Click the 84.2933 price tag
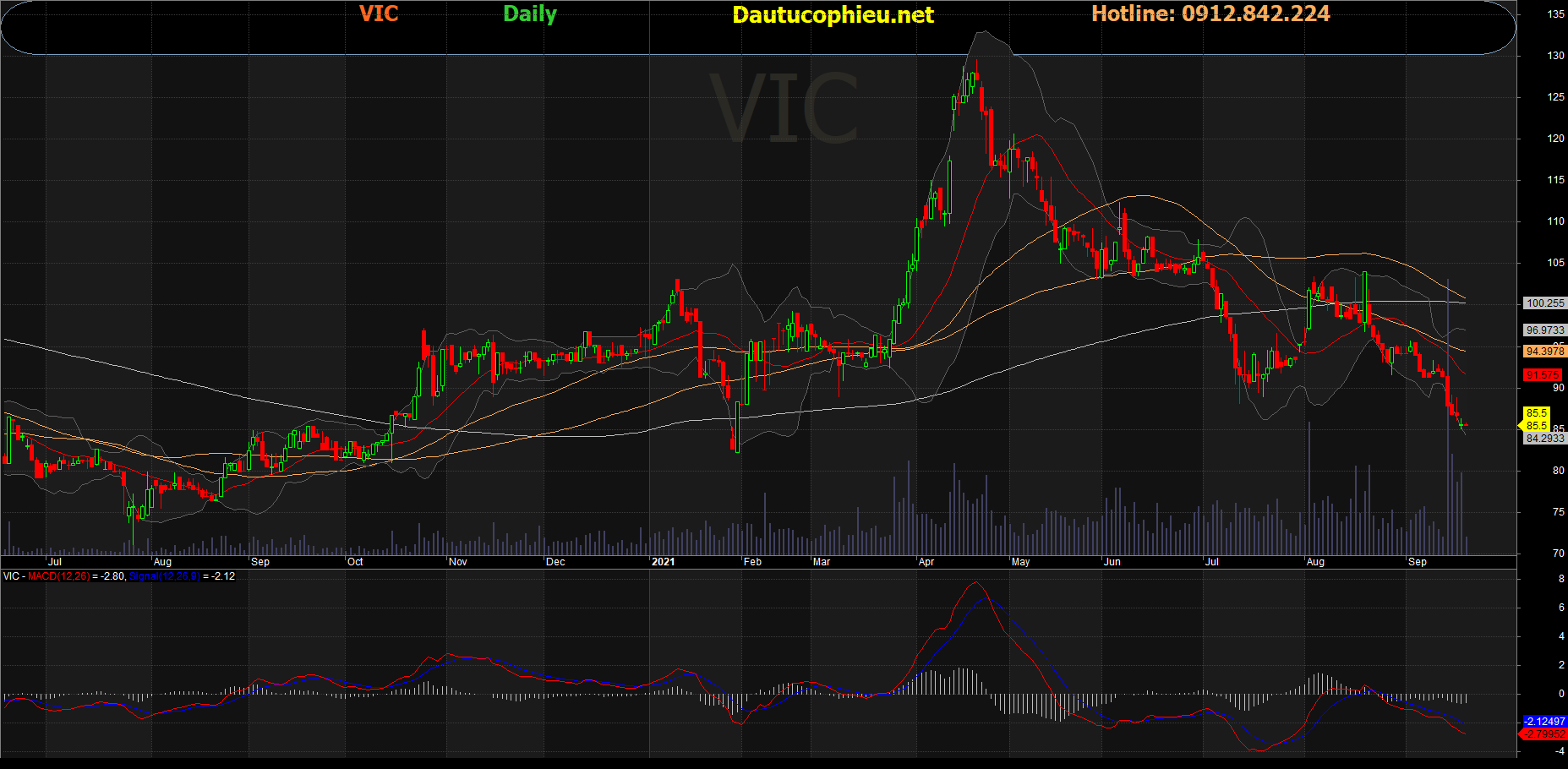 click(x=1544, y=439)
